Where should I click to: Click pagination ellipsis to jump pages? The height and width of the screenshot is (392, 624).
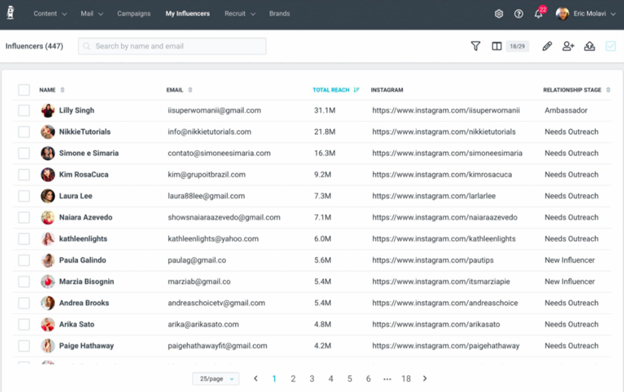pos(387,379)
